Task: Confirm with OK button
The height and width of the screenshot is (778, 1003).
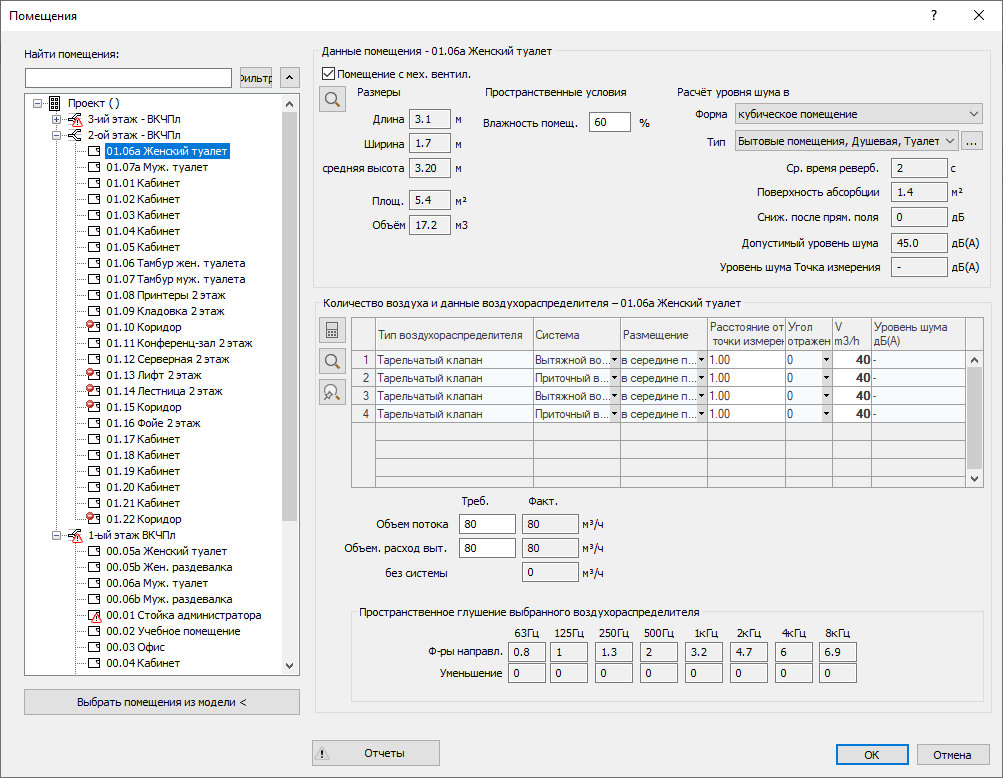Action: coord(872,754)
